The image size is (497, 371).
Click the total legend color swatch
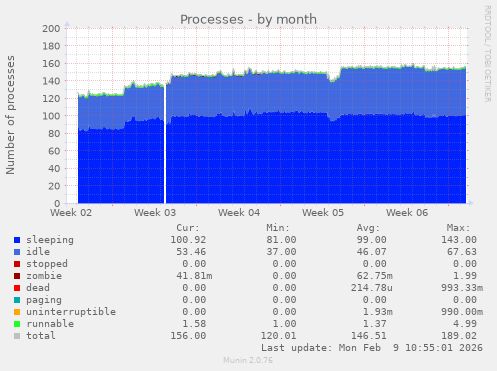pos(17,336)
